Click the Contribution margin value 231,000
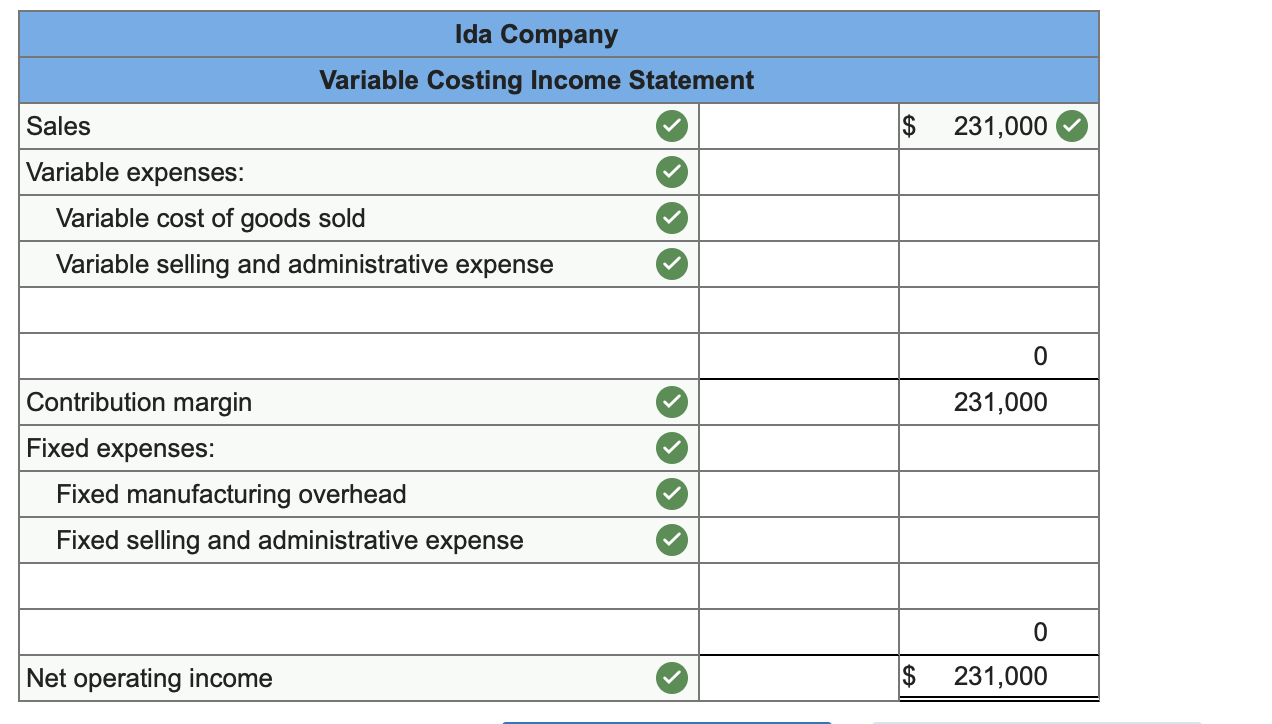Image resolution: width=1272 pixels, height=724 pixels. 999,403
